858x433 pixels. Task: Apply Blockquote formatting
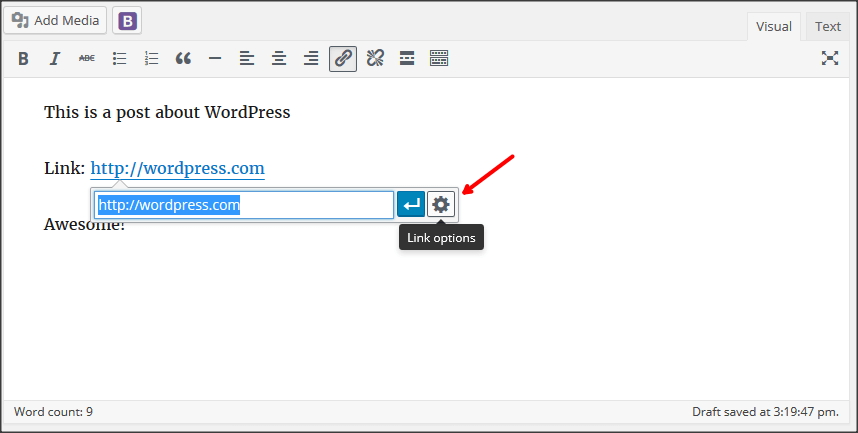[183, 59]
